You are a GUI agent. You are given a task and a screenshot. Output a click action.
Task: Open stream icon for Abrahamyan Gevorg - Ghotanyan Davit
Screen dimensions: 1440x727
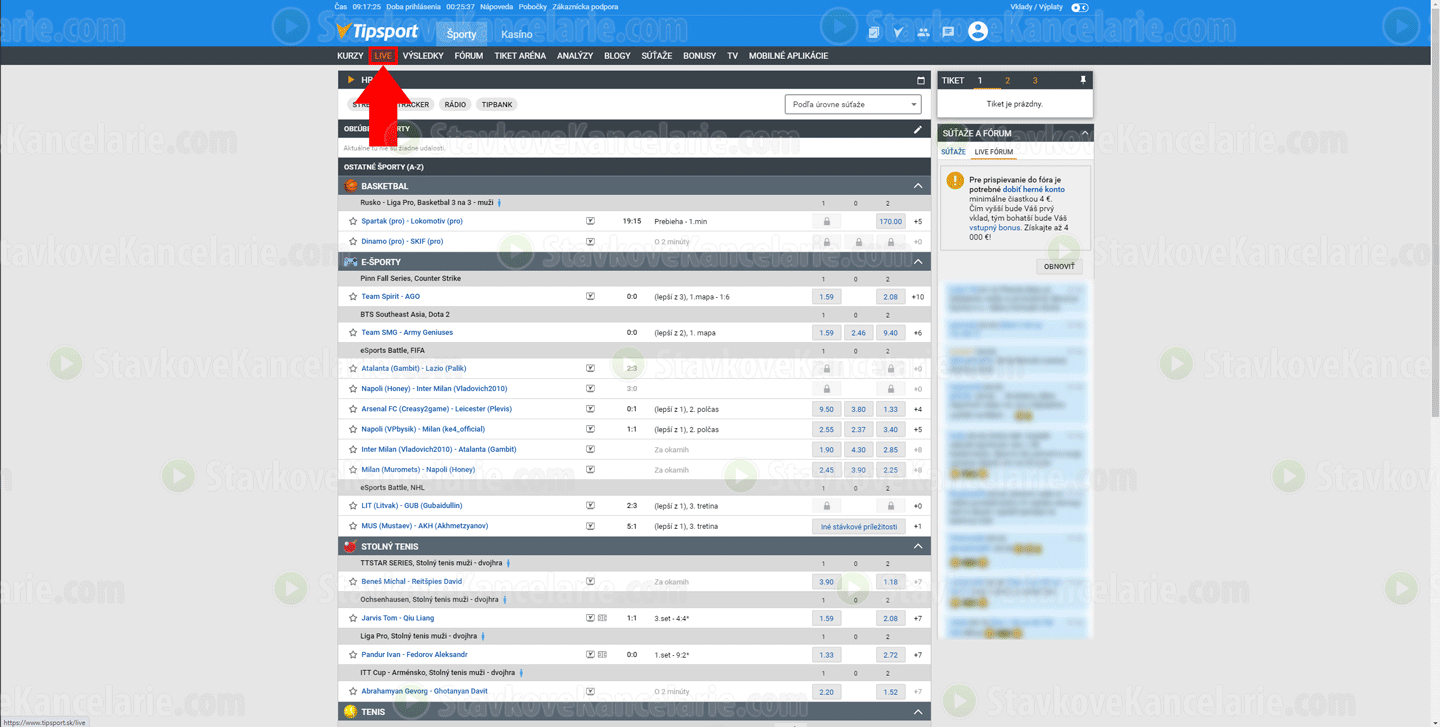click(590, 691)
